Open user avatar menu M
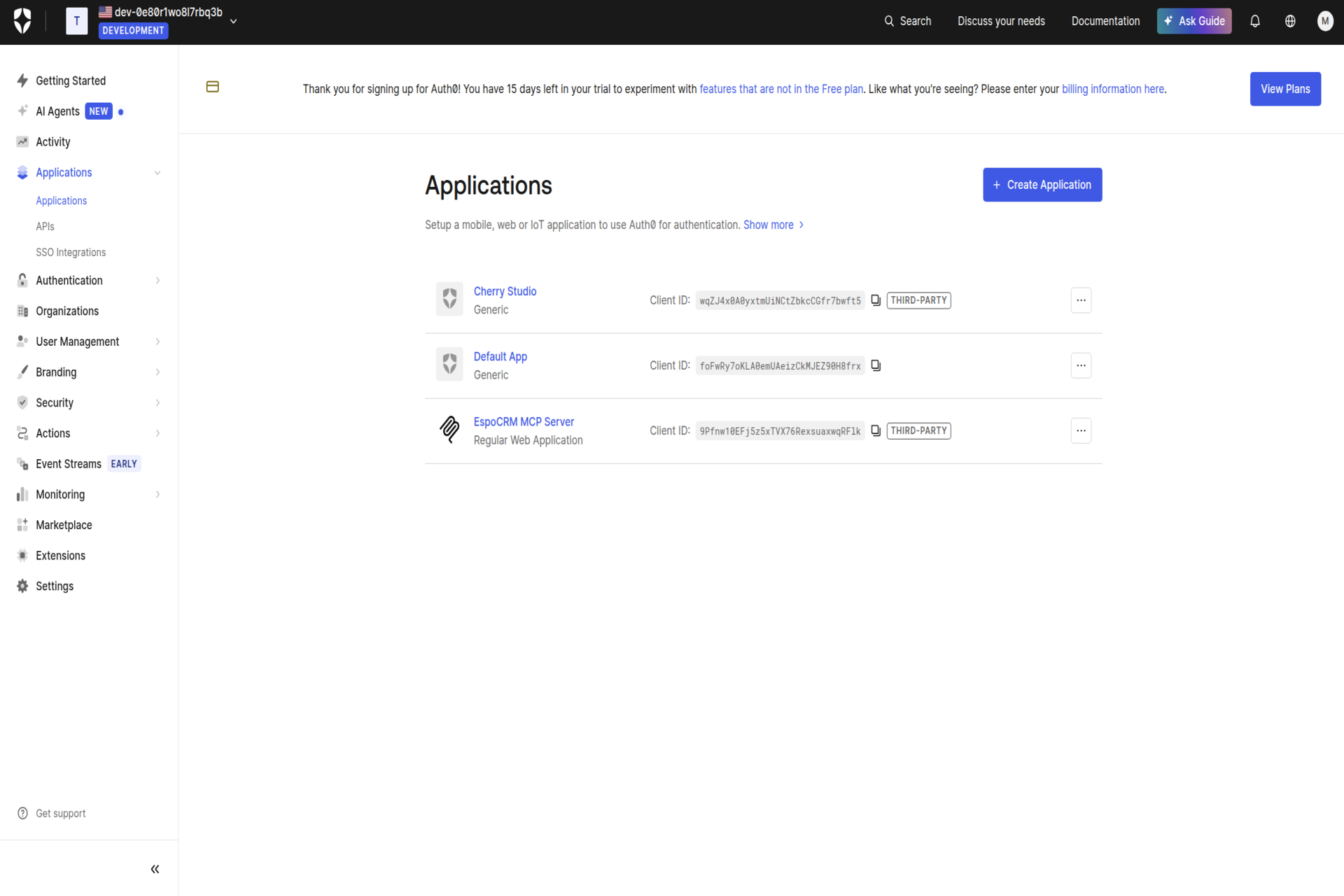Image resolution: width=1344 pixels, height=896 pixels. [1324, 21]
